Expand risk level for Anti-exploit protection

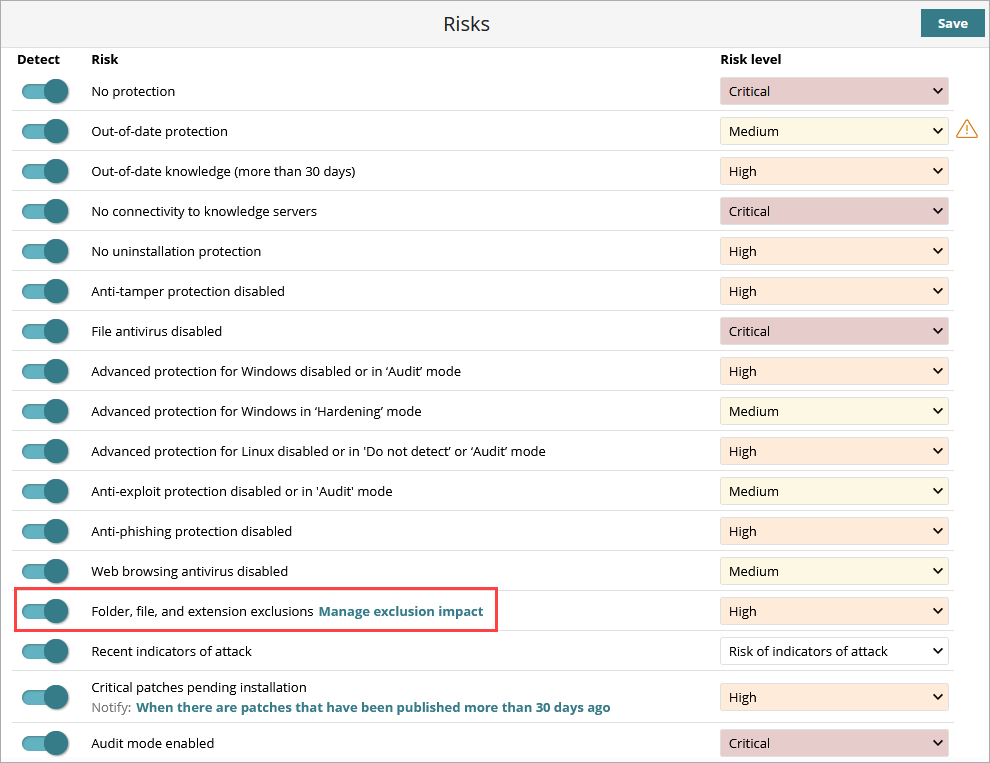834,491
